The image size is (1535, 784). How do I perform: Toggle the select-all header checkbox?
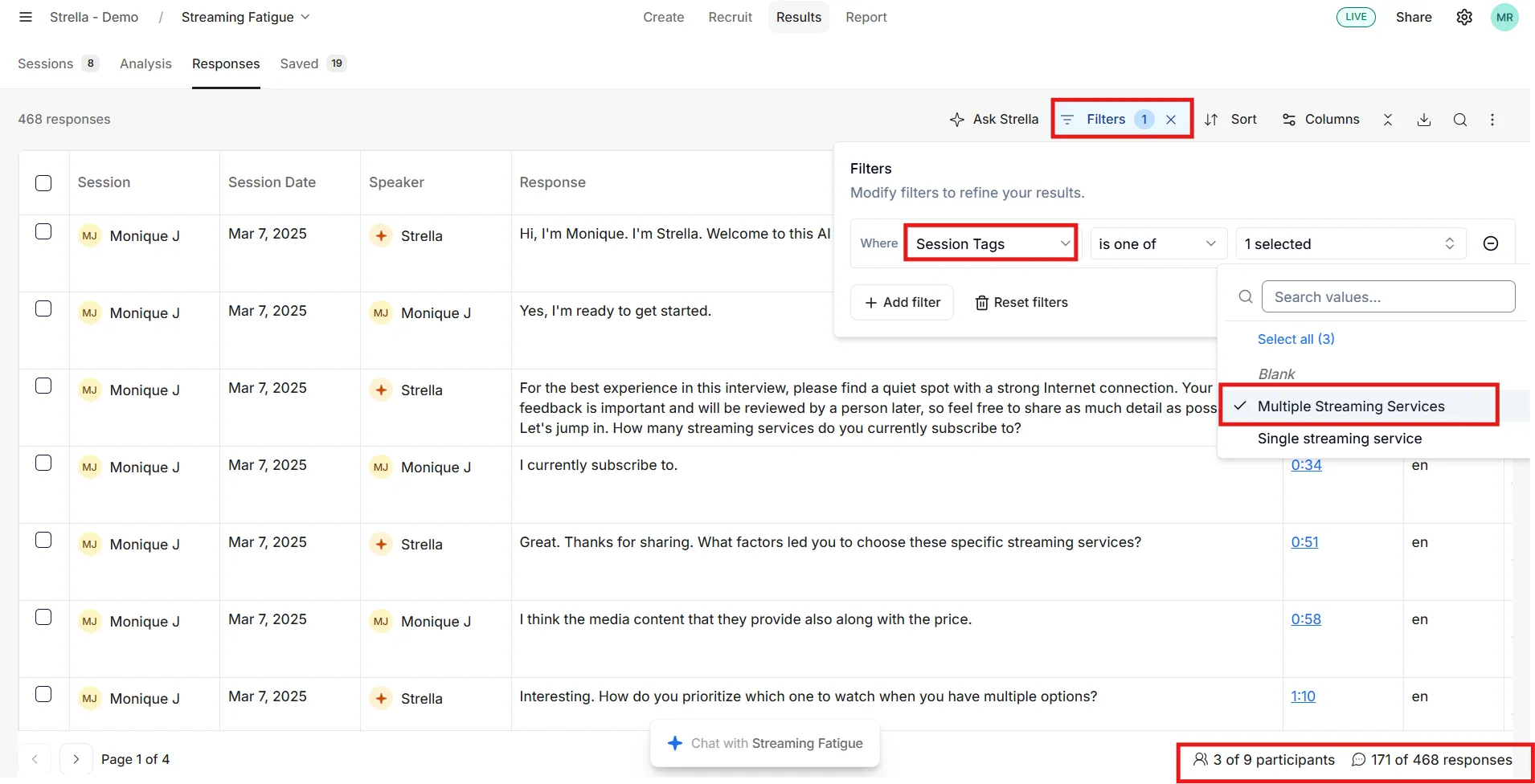(x=43, y=183)
